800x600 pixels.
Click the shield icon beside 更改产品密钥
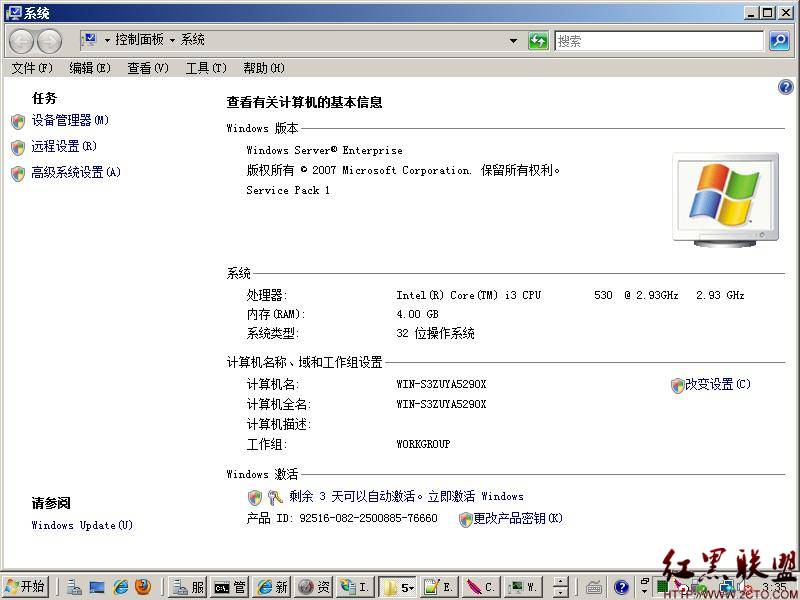(x=465, y=520)
